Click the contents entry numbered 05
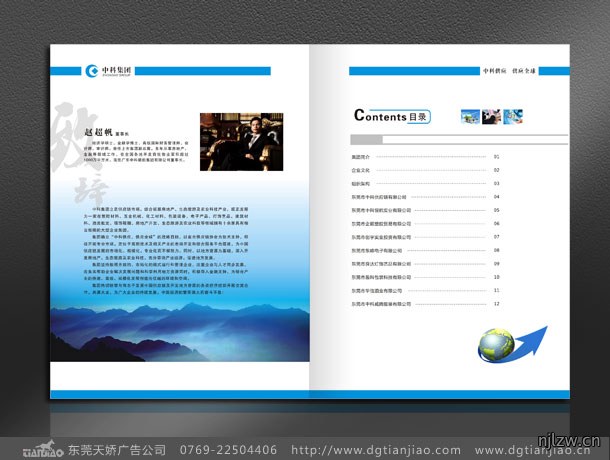Screen dimensions: 610x460 (x=425, y=210)
